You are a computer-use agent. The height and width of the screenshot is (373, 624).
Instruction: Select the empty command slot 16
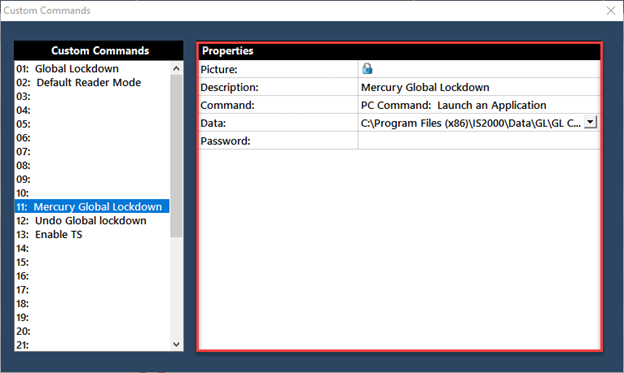(92, 276)
